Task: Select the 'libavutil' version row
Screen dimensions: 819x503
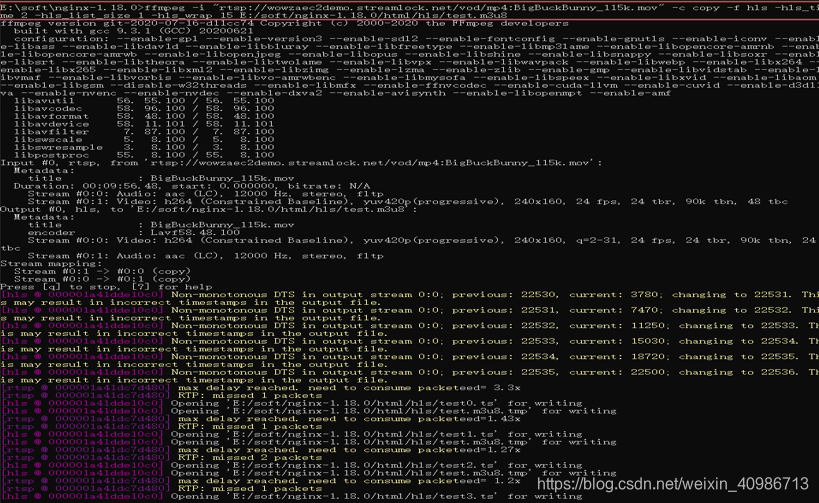Action: point(144,101)
